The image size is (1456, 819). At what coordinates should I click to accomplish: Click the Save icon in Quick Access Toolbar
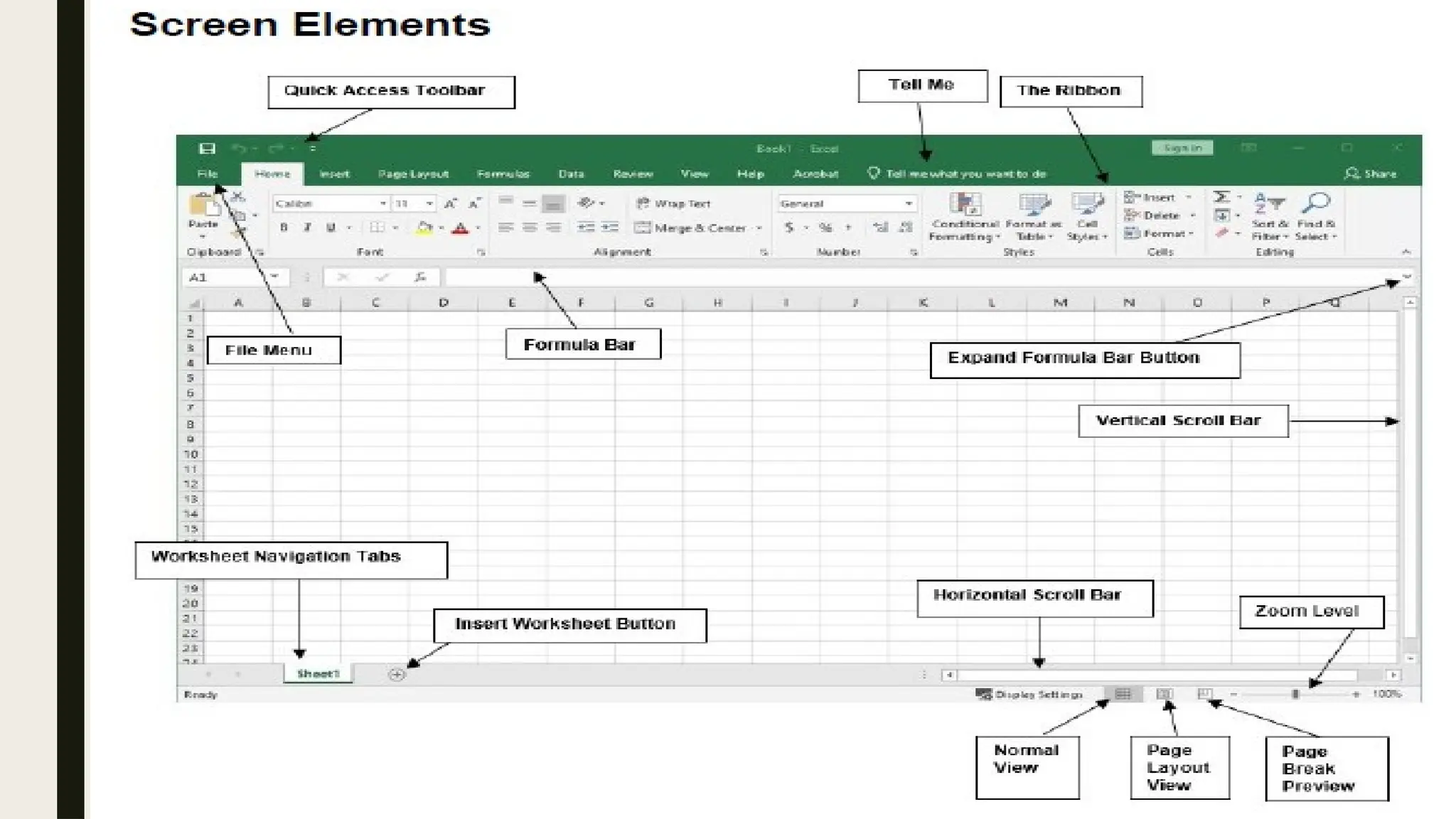click(207, 149)
